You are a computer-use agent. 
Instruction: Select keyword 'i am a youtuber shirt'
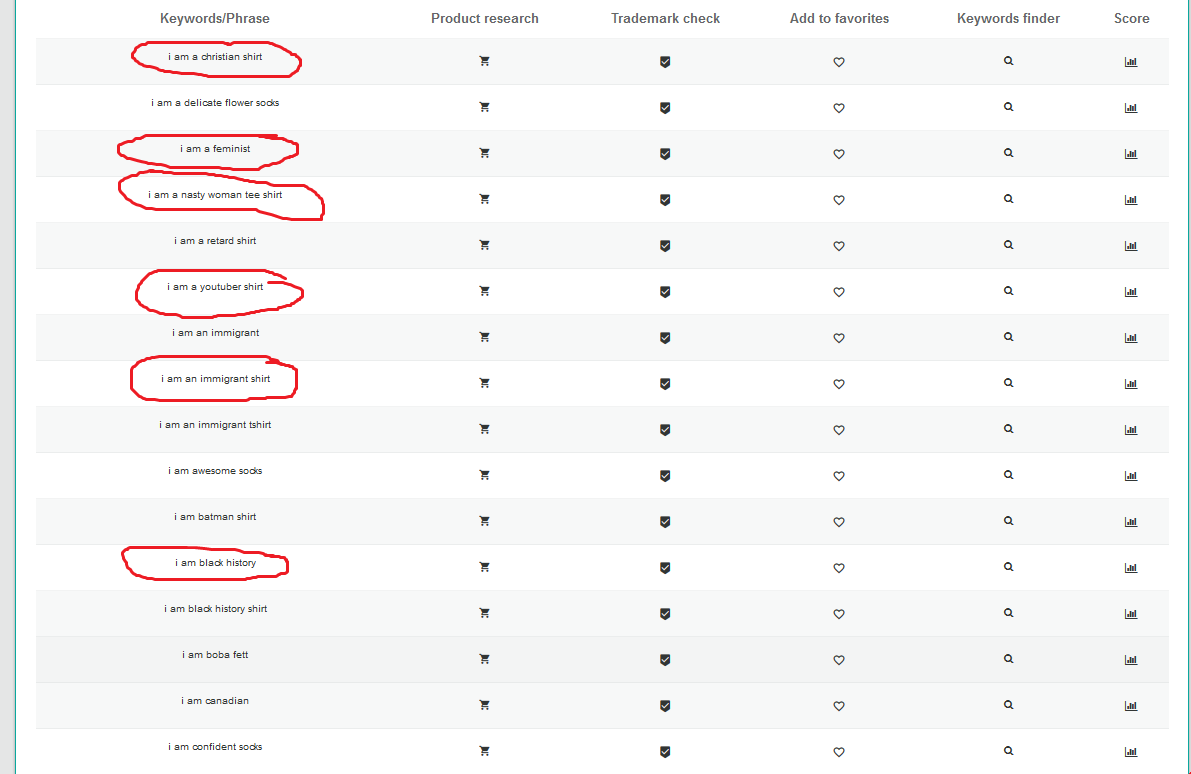click(x=215, y=287)
